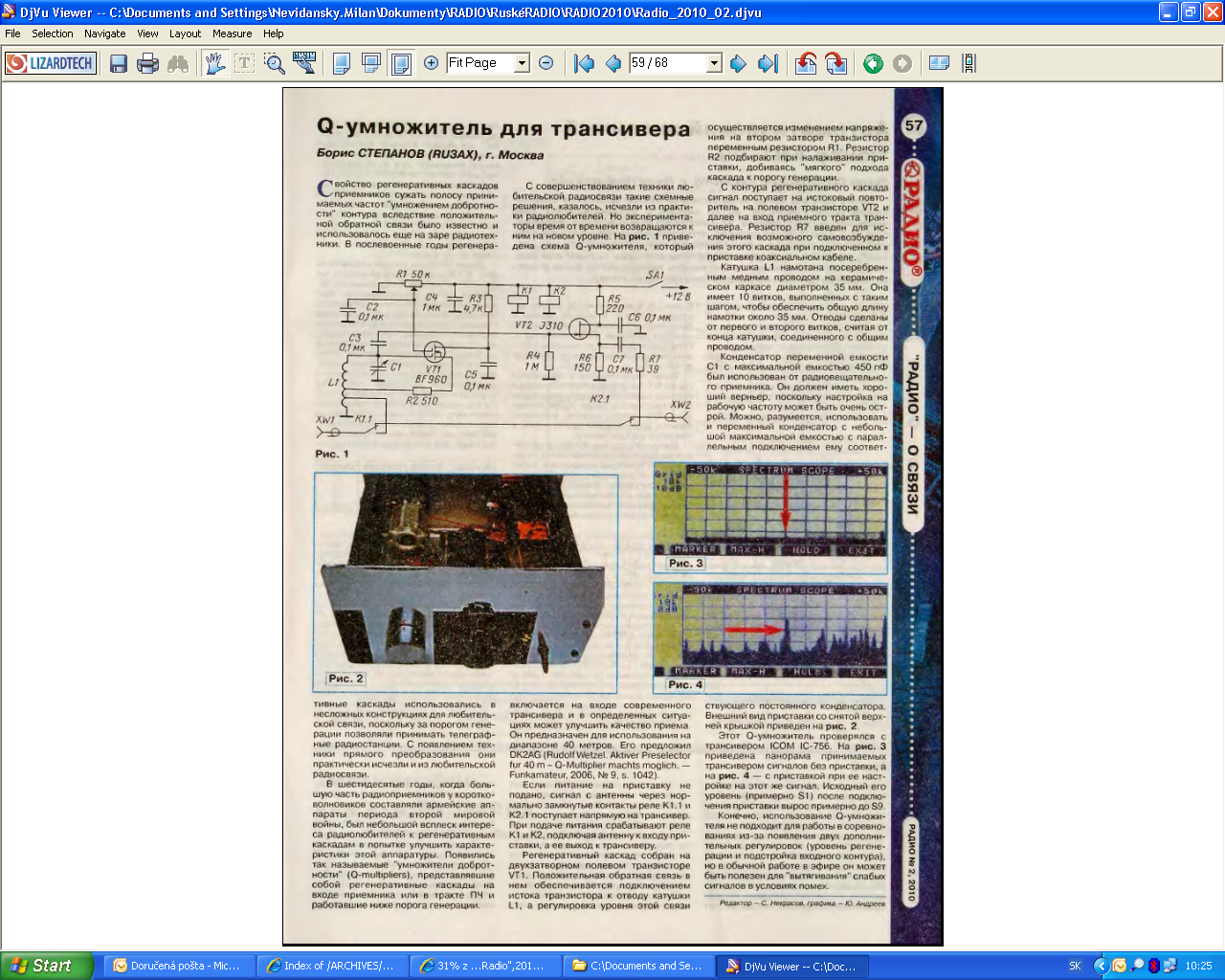Viewport: 1225px width, 980px height.
Task: Click the page number 57 badge
Action: pyautogui.click(x=914, y=125)
